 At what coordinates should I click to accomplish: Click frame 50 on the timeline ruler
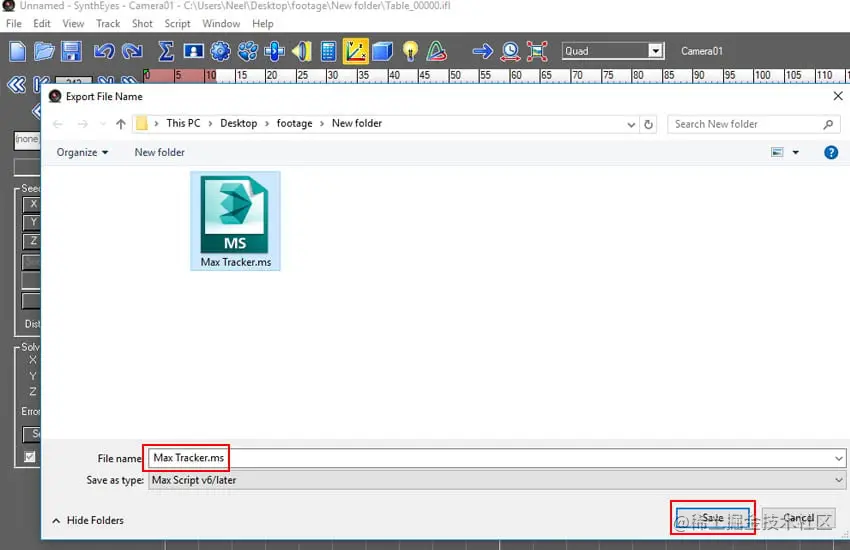(x=455, y=75)
